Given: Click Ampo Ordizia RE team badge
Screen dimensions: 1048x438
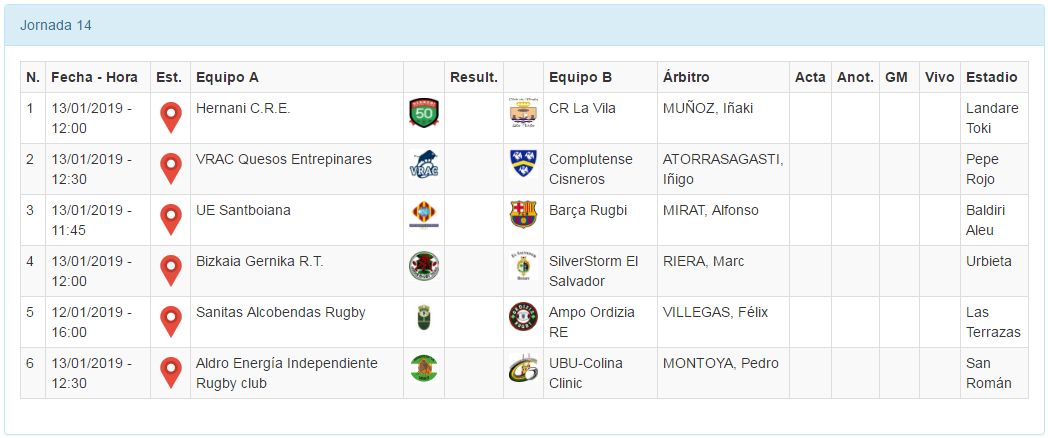Looking at the screenshot, I should (x=523, y=317).
